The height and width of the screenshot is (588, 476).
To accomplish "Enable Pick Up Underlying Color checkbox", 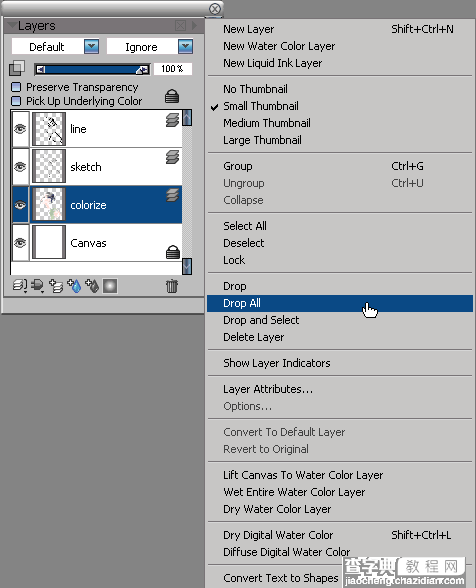I will pyautogui.click(x=16, y=101).
